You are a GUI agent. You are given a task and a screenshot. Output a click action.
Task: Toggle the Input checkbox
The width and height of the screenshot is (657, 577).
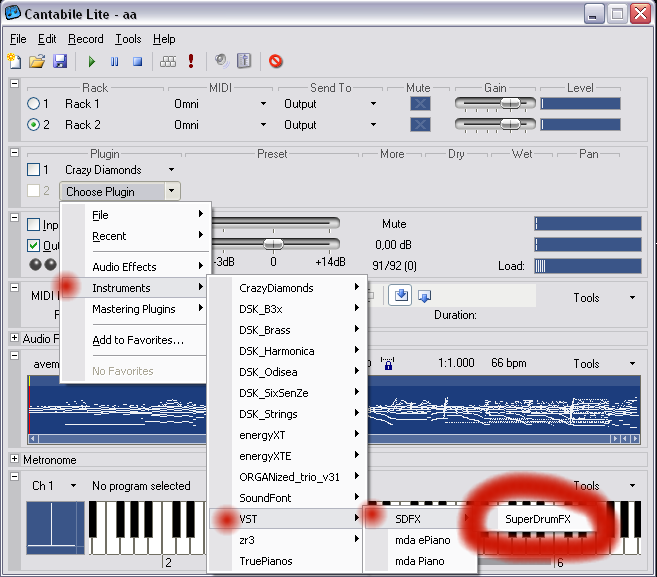click(34, 225)
